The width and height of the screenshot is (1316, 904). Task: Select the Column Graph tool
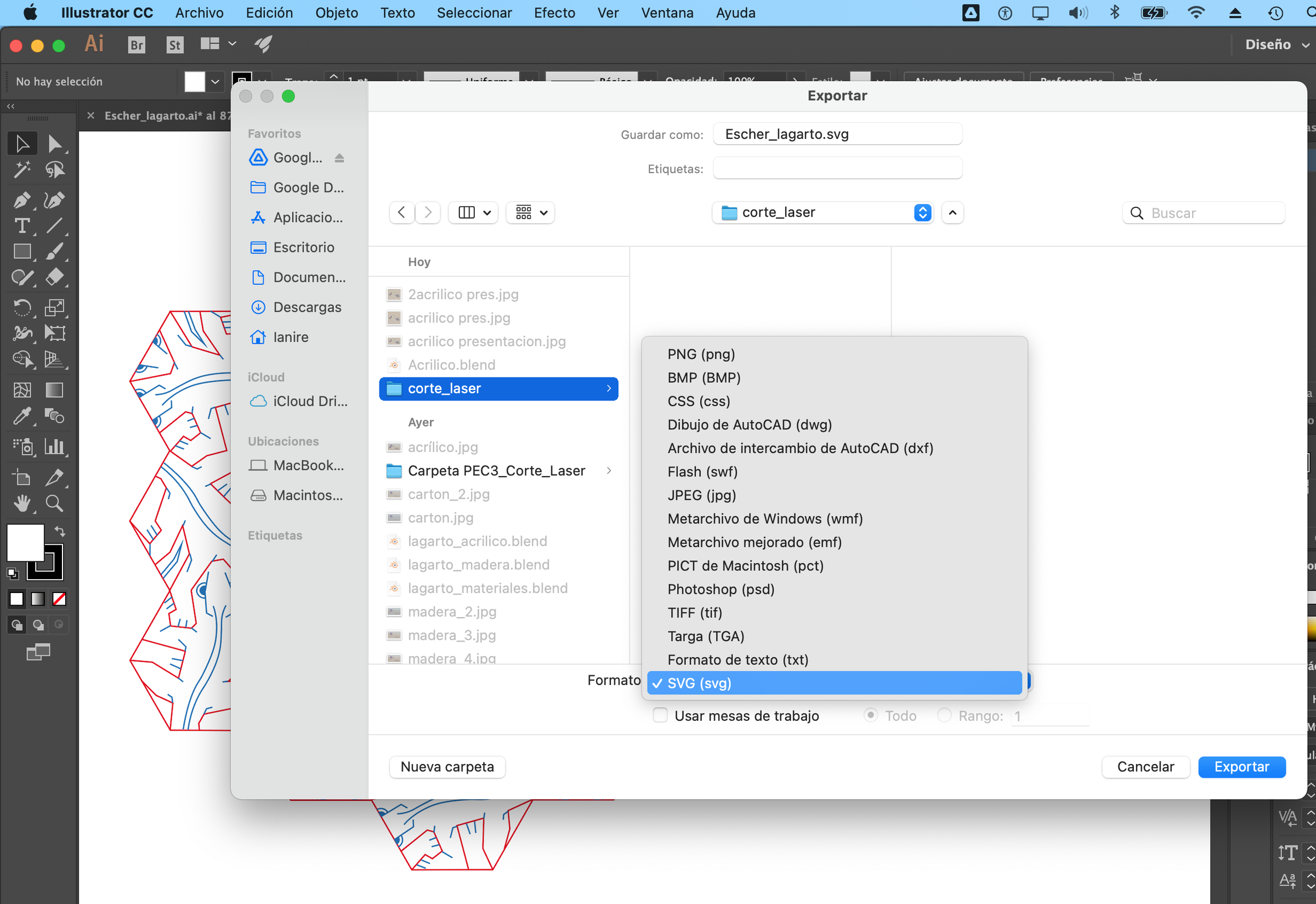coord(55,447)
